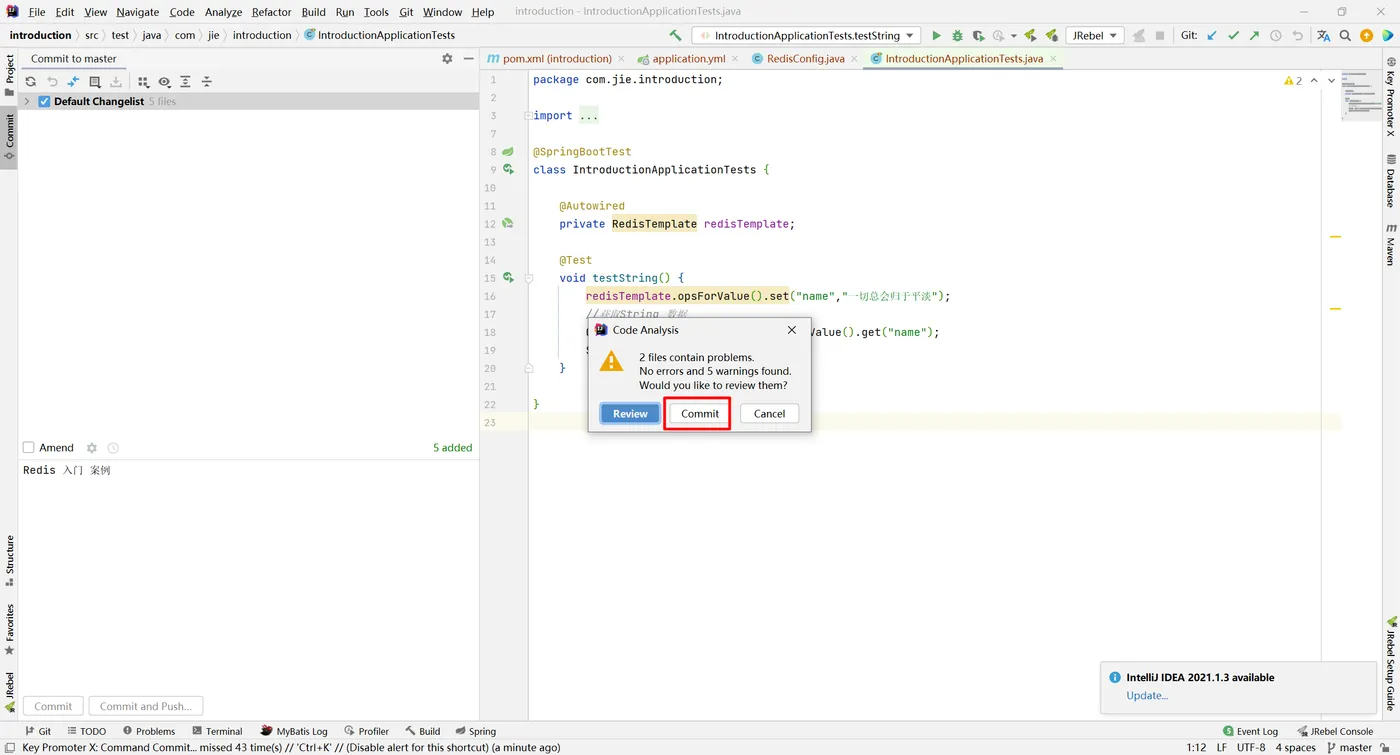Click Expand All in the Commit toolbar
Viewport: 1400px width, 755px height.
(185, 82)
